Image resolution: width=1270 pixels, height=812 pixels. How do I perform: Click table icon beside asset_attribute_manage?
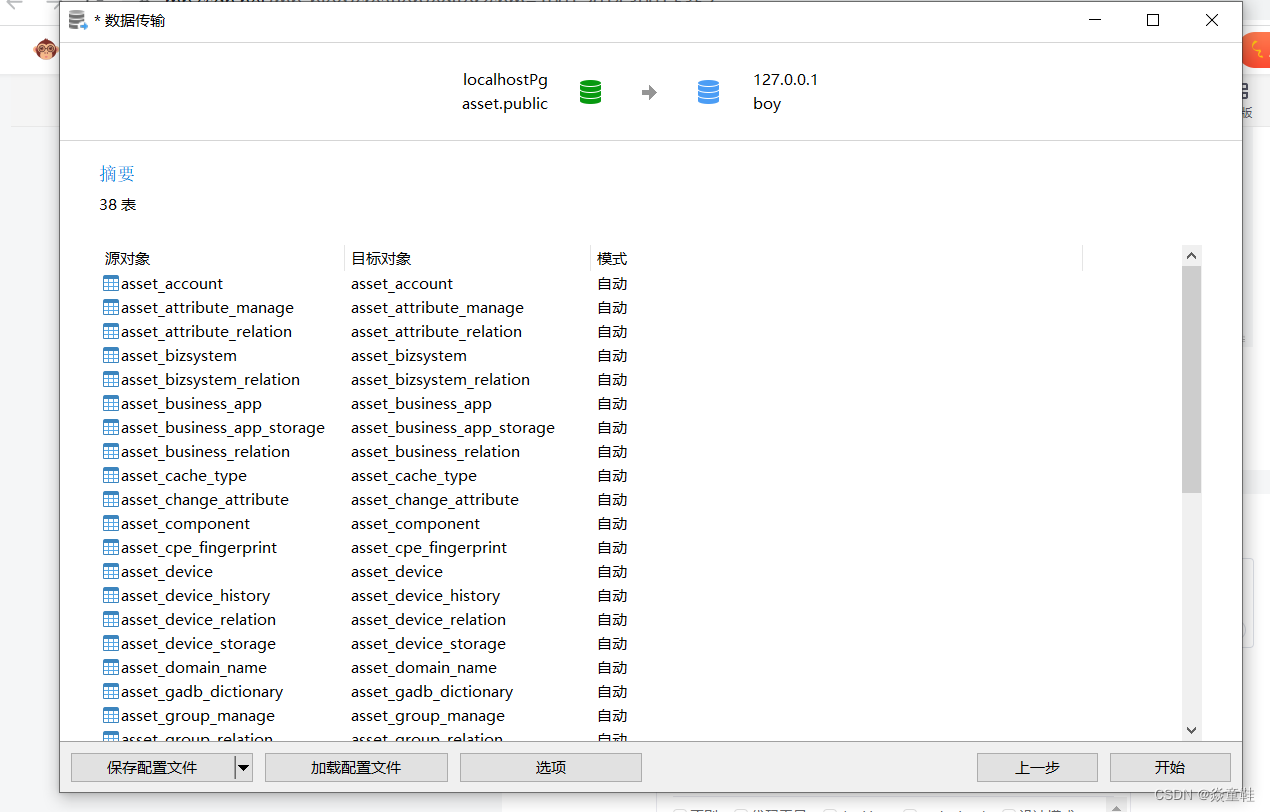click(x=111, y=308)
